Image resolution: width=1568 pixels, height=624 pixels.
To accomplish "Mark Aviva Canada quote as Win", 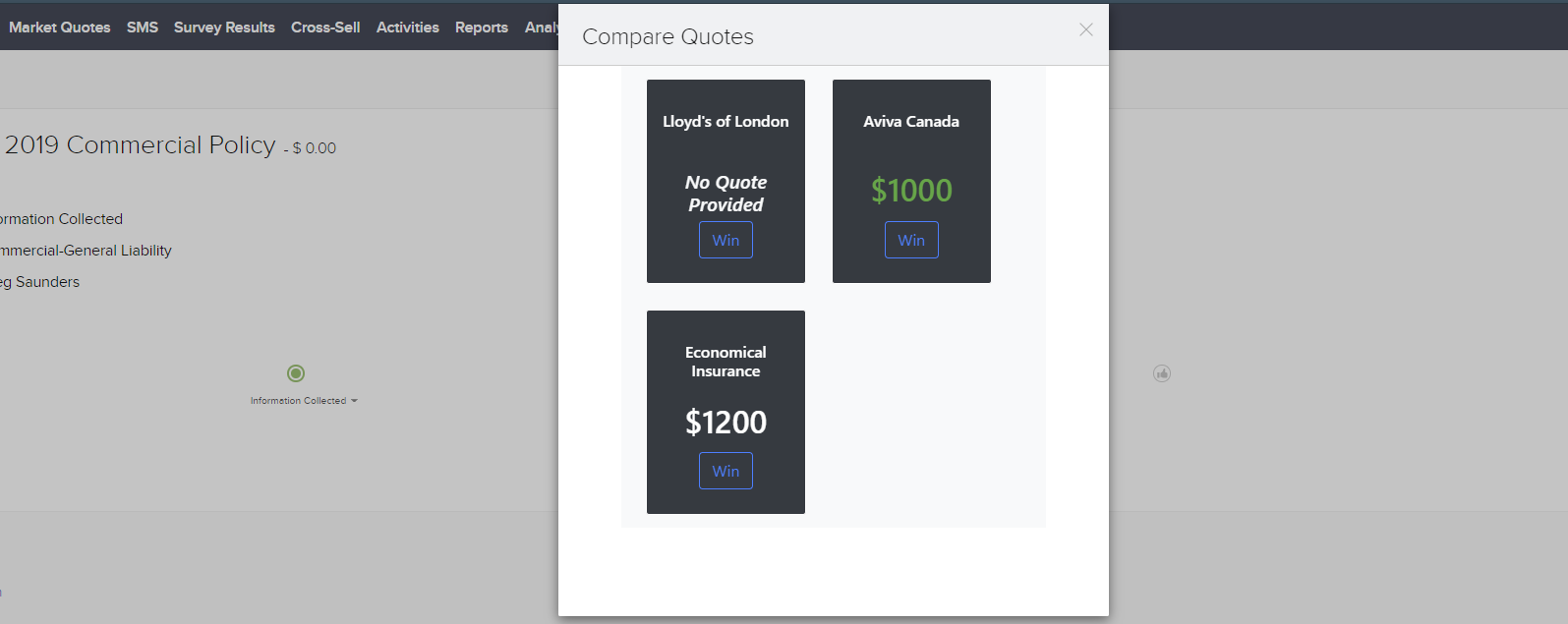I will (x=911, y=240).
